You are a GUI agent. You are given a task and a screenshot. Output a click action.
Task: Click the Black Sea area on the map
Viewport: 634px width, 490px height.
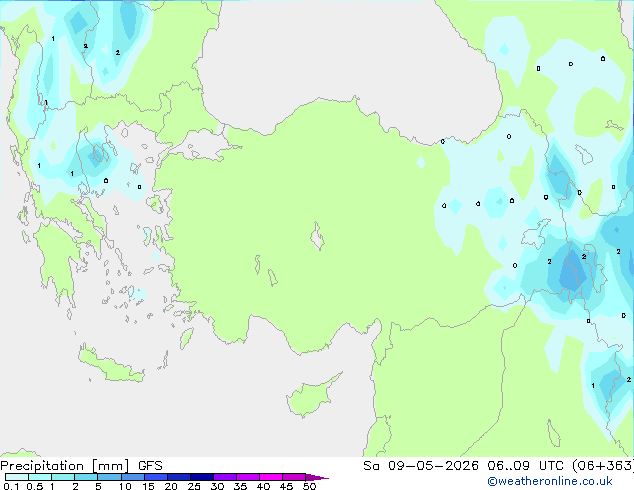(x=348, y=61)
